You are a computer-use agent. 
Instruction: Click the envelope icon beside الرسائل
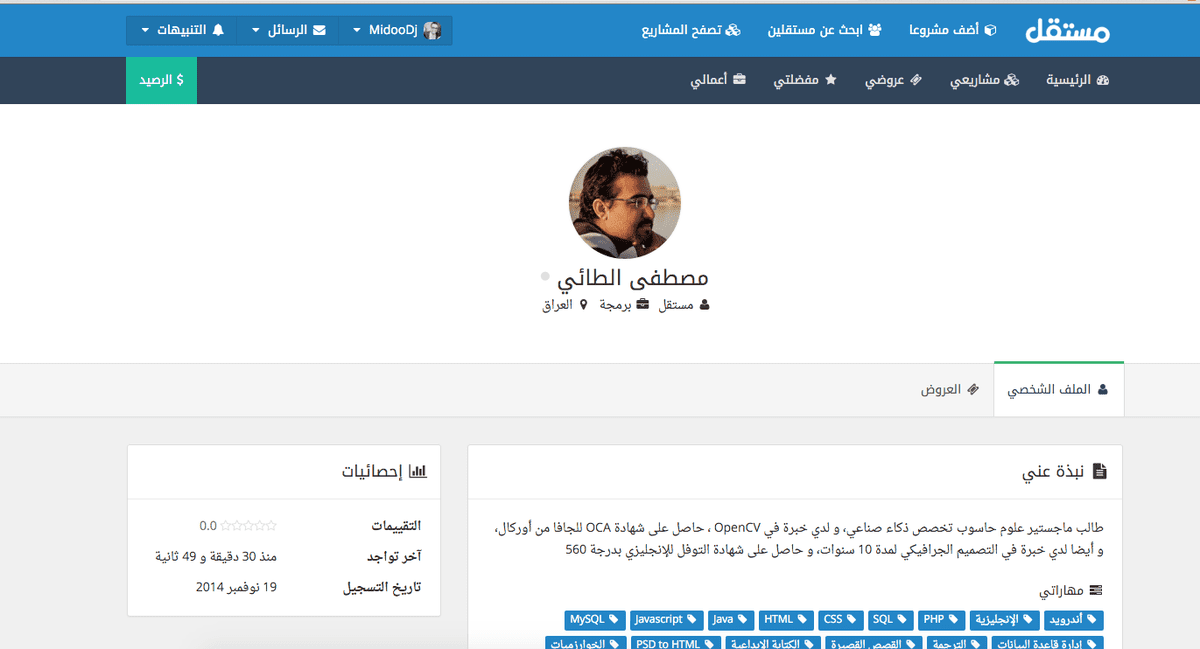coord(320,30)
